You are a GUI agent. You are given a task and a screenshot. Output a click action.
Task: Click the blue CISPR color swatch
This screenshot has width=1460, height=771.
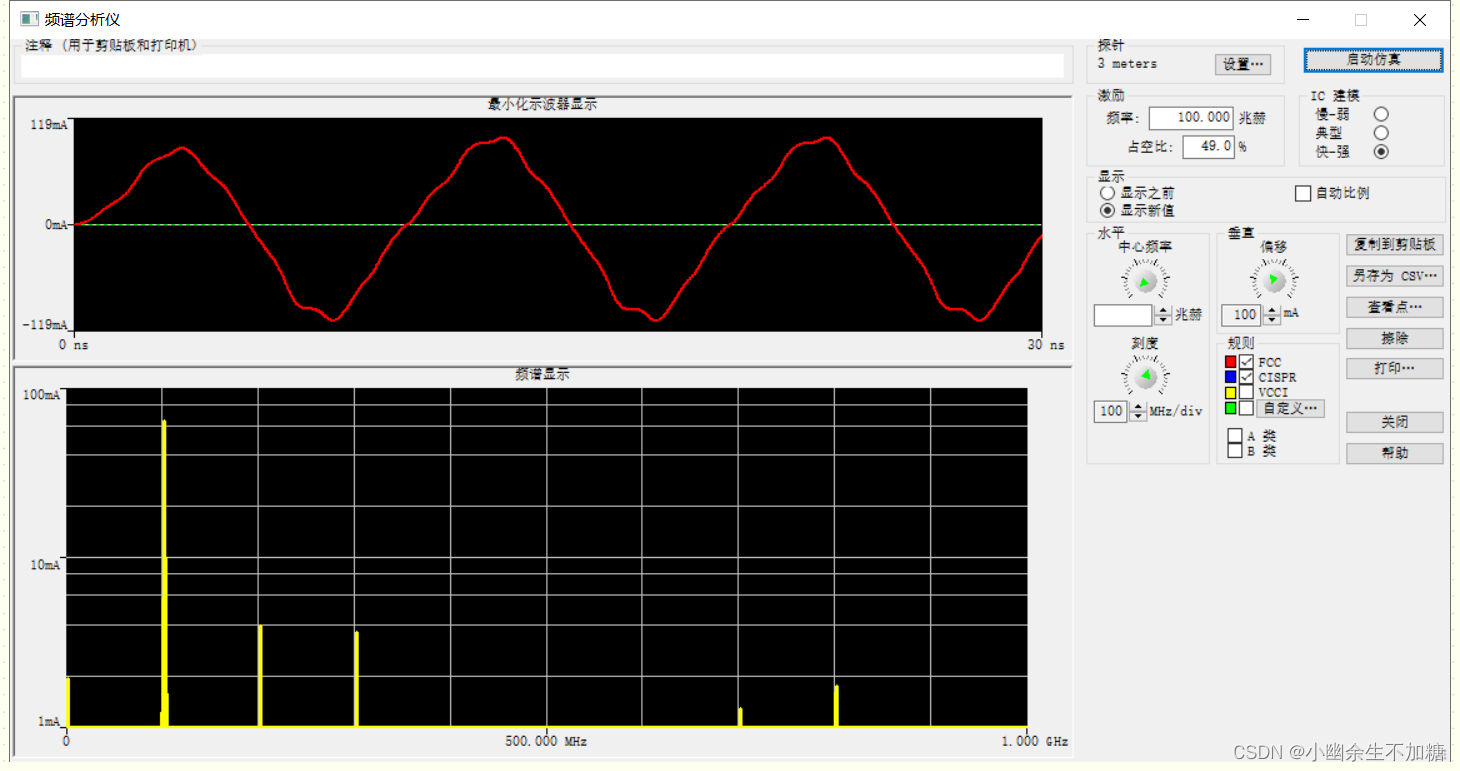click(x=1230, y=377)
